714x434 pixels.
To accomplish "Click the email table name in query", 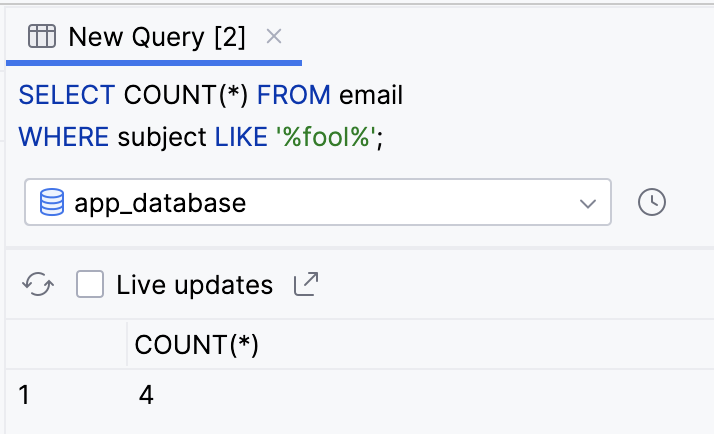I will [371, 96].
